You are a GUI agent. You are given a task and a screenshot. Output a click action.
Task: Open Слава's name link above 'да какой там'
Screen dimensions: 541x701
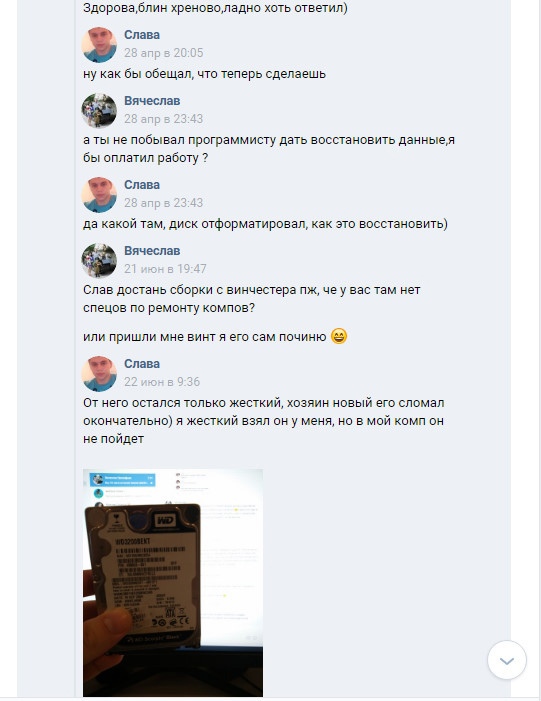[x=142, y=185]
